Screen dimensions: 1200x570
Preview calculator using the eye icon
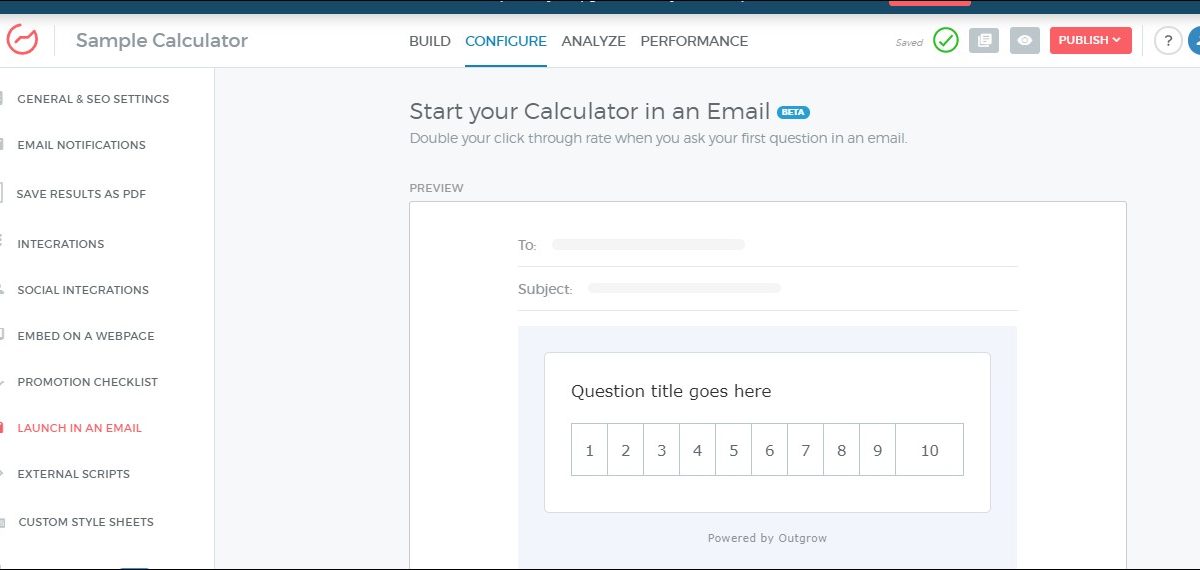pos(1024,40)
